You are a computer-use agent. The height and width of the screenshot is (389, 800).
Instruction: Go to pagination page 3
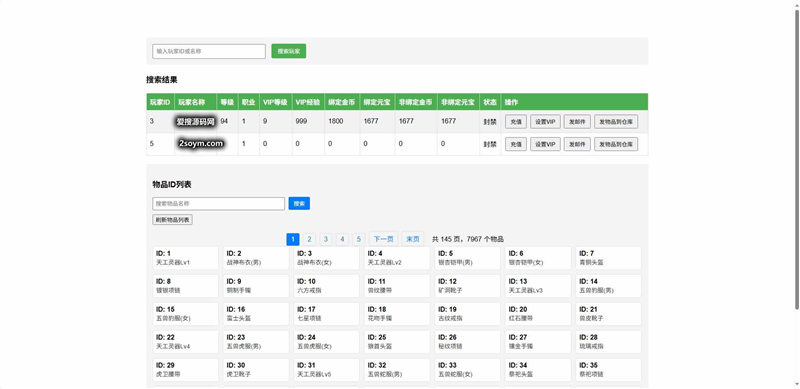click(326, 239)
